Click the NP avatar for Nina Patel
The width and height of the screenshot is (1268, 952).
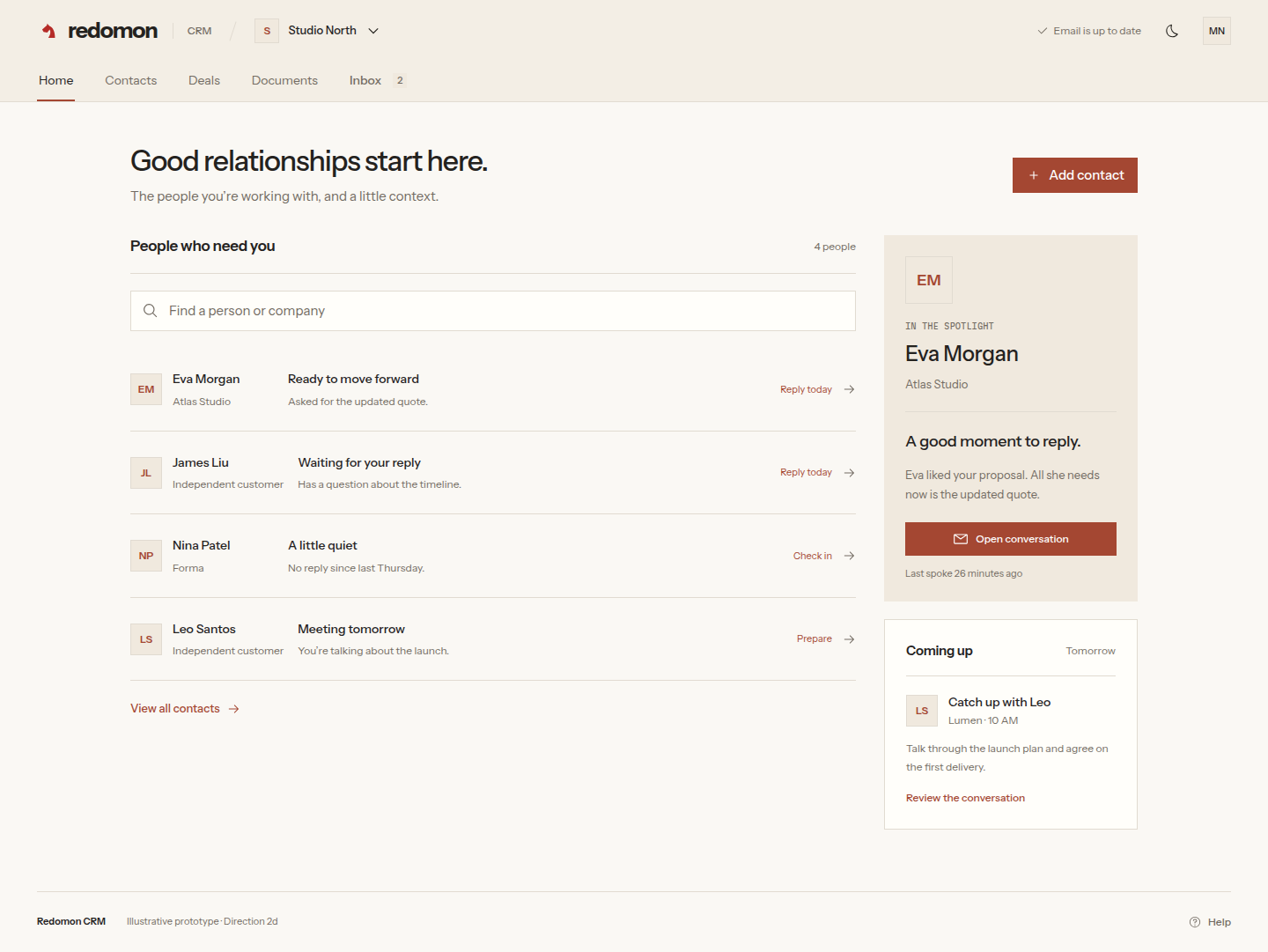click(x=146, y=556)
